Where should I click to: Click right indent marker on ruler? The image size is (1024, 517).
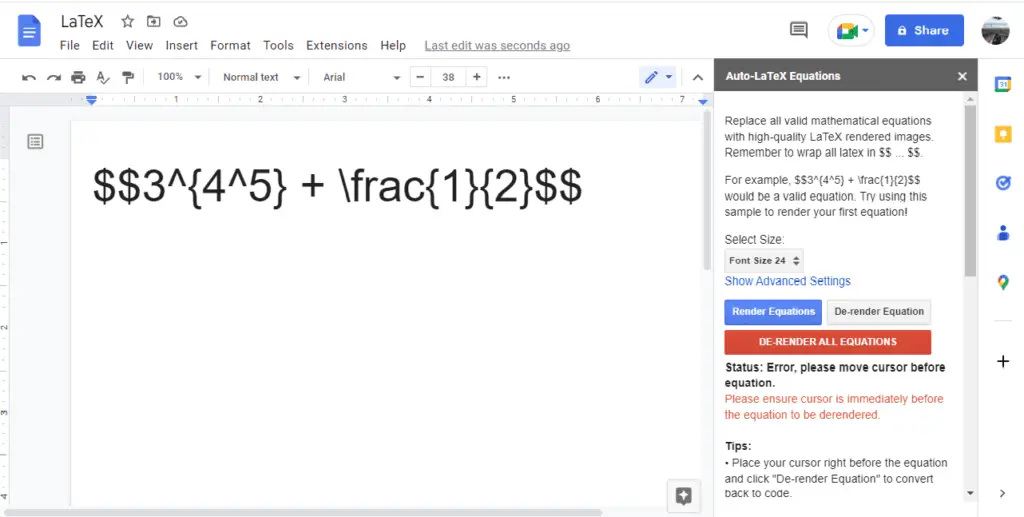tap(703, 102)
